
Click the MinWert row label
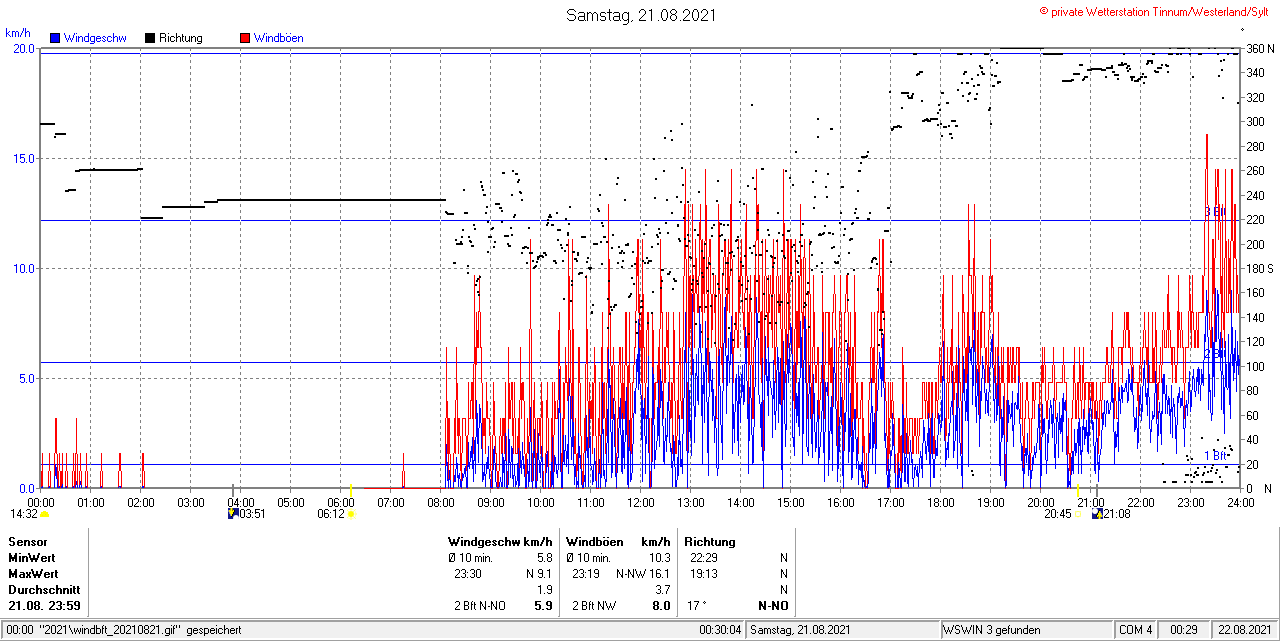pos(32,558)
